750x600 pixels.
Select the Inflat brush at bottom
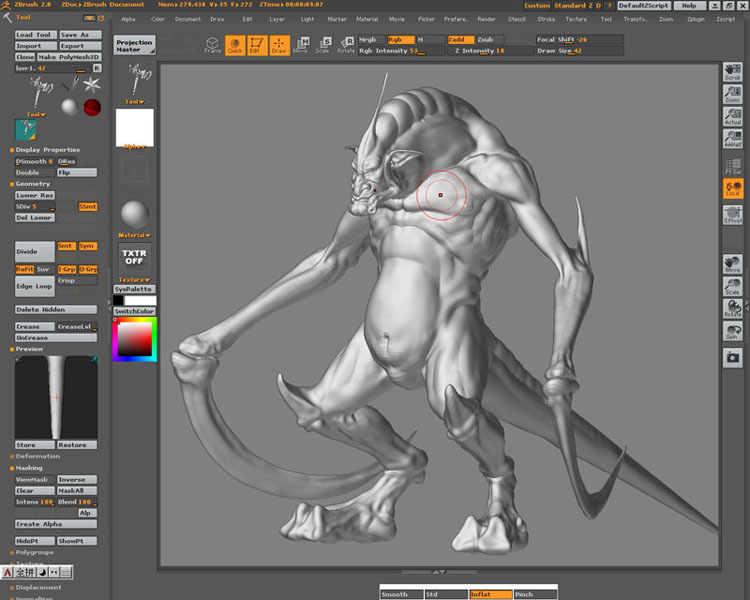coord(490,594)
